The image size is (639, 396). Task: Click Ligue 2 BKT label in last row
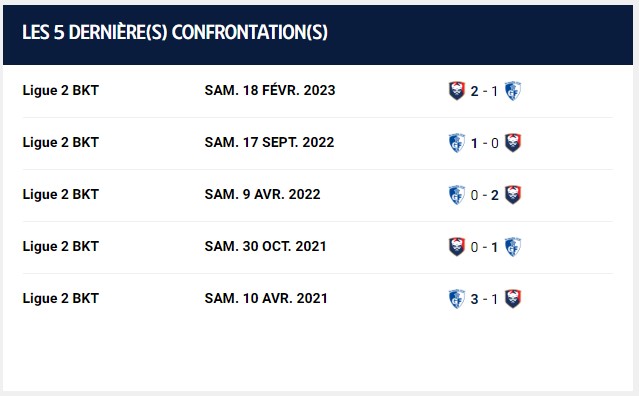(x=61, y=299)
